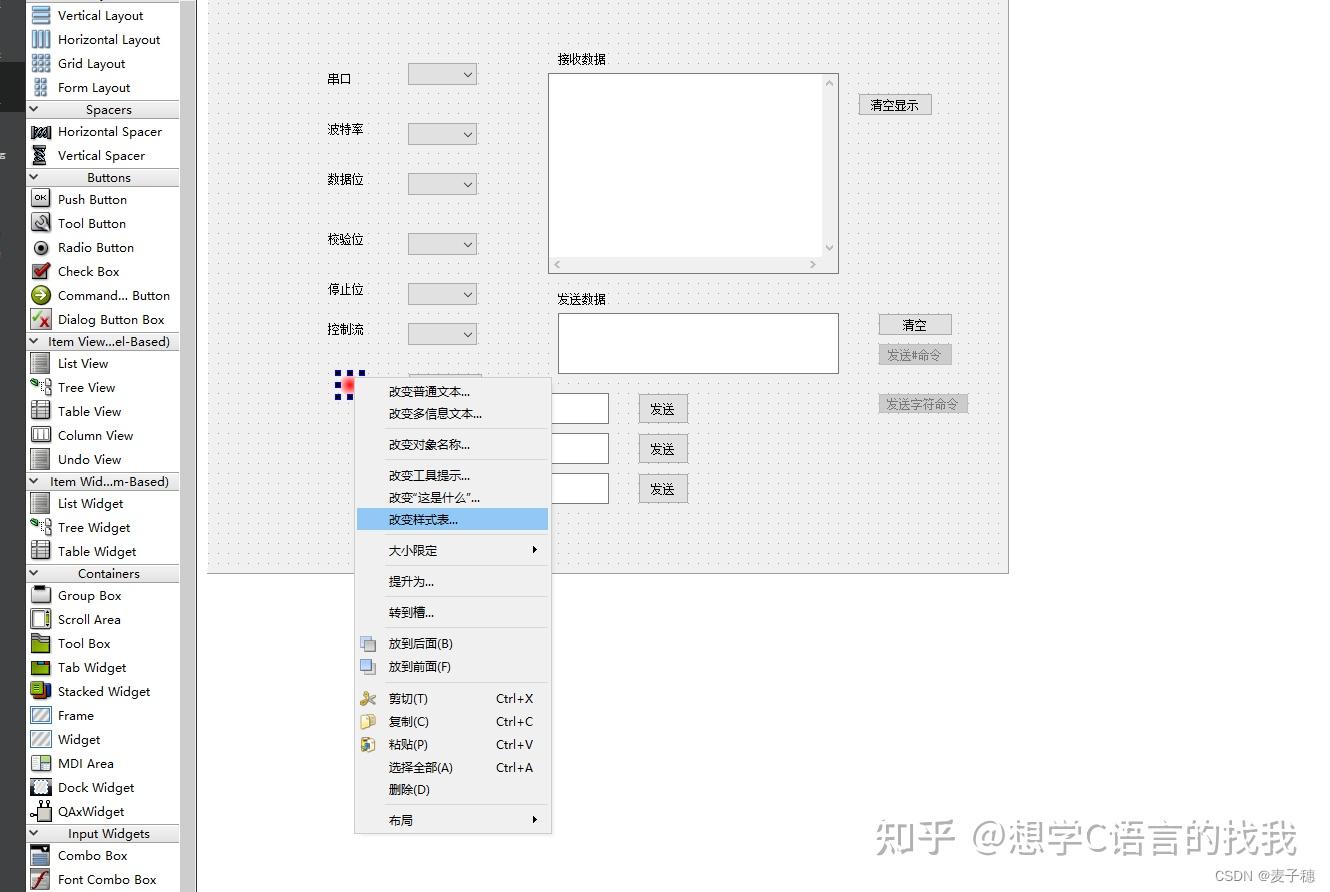Select the Table Widget icon
This screenshot has width=1330, height=892.
point(40,551)
